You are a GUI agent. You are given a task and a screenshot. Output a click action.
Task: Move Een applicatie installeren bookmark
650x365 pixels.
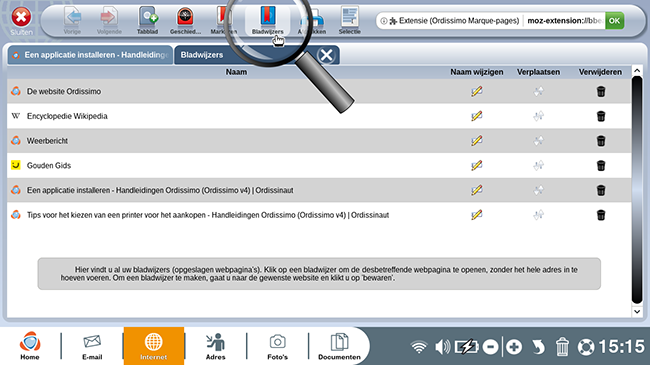click(538, 190)
